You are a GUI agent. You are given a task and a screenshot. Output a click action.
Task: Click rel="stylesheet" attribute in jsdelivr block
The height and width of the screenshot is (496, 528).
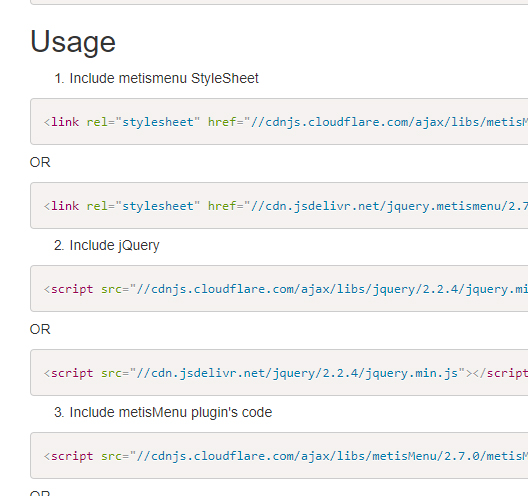click(143, 206)
